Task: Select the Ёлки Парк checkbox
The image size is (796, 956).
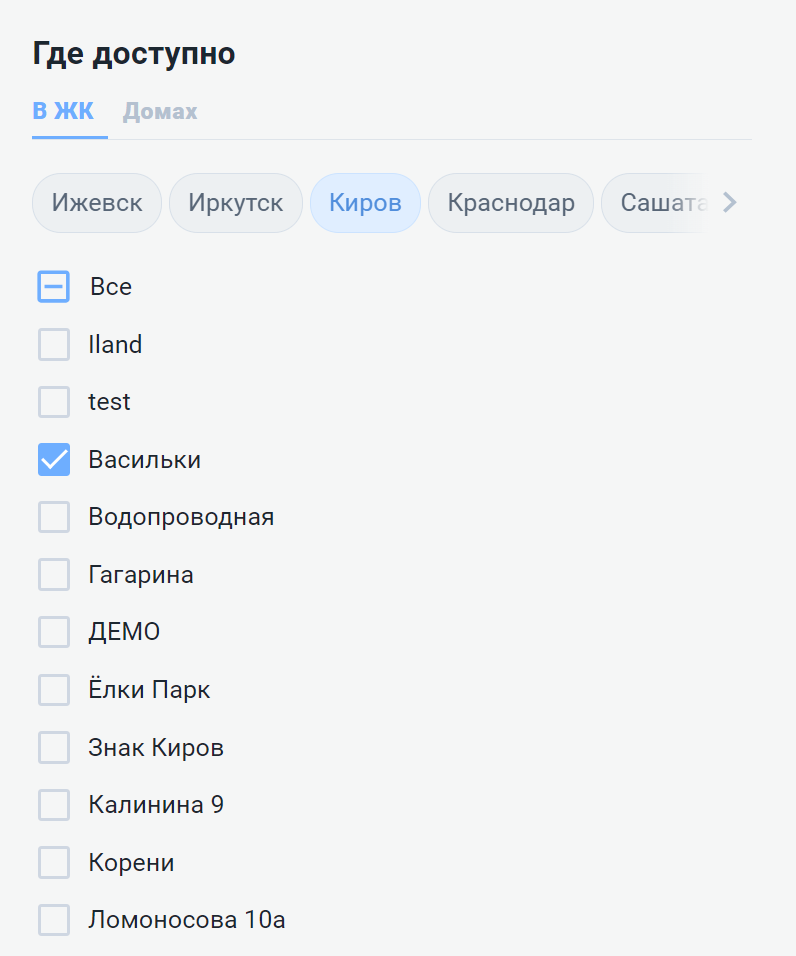Action: point(54,690)
